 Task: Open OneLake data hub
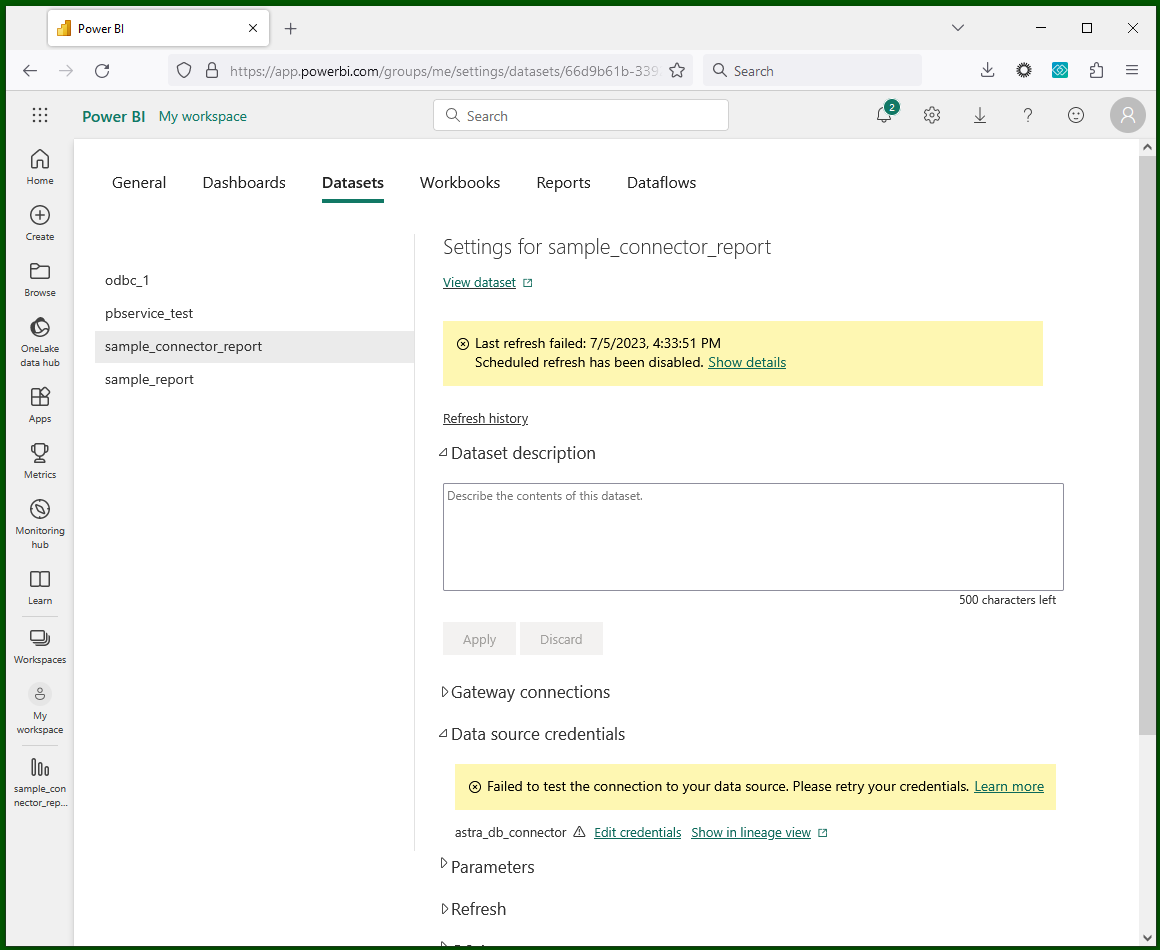click(x=40, y=343)
